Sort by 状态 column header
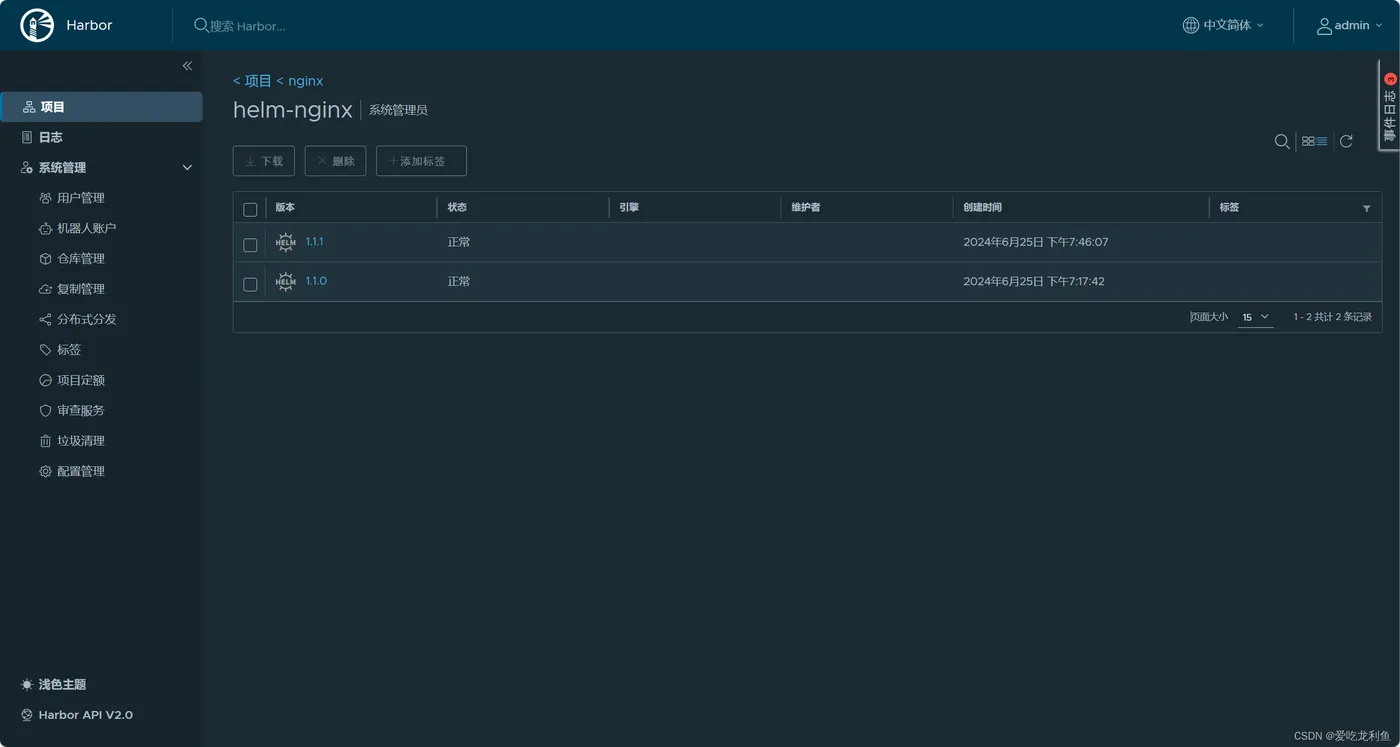 [457, 207]
